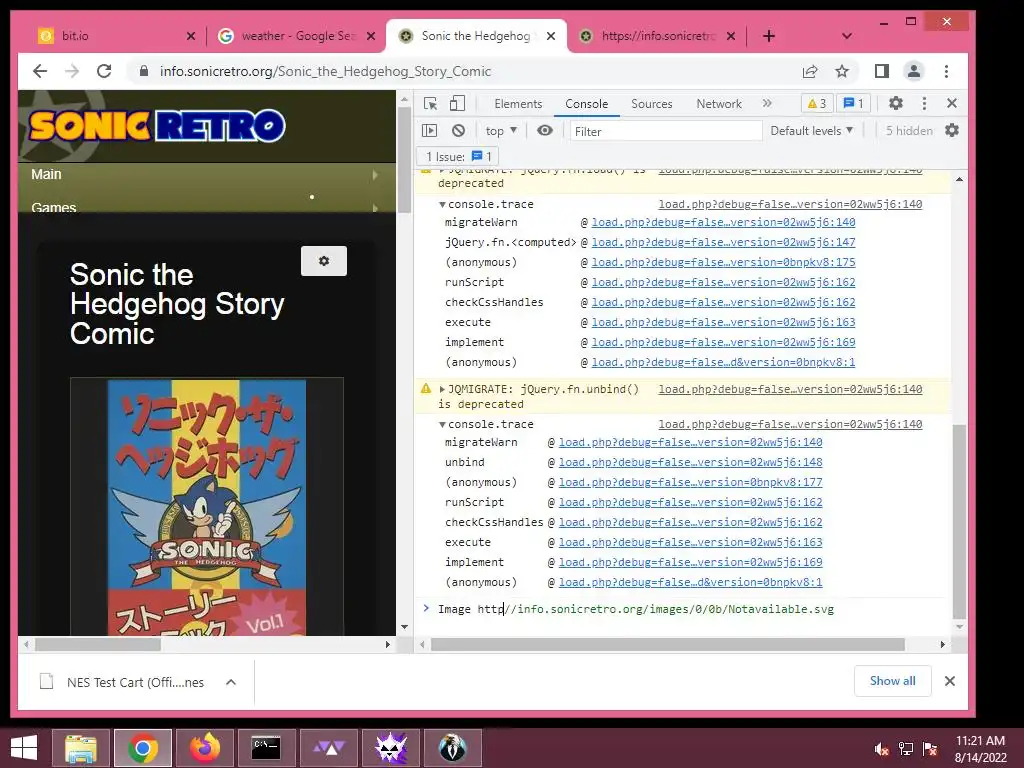The width and height of the screenshot is (1024, 768).
Task: Click 'Show all' downloads button
Action: click(x=892, y=681)
